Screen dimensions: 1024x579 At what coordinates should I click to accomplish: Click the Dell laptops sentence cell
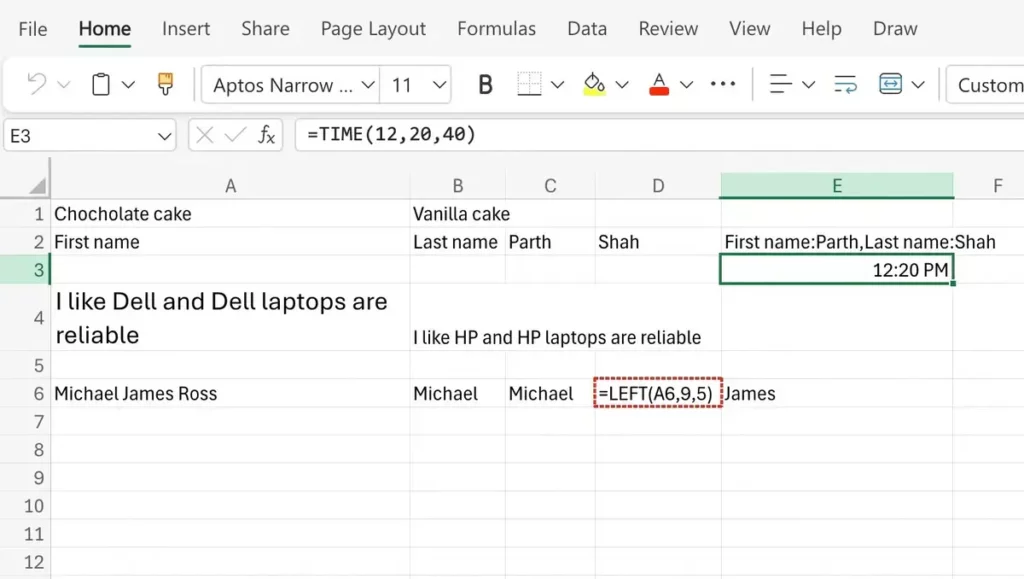coord(231,318)
